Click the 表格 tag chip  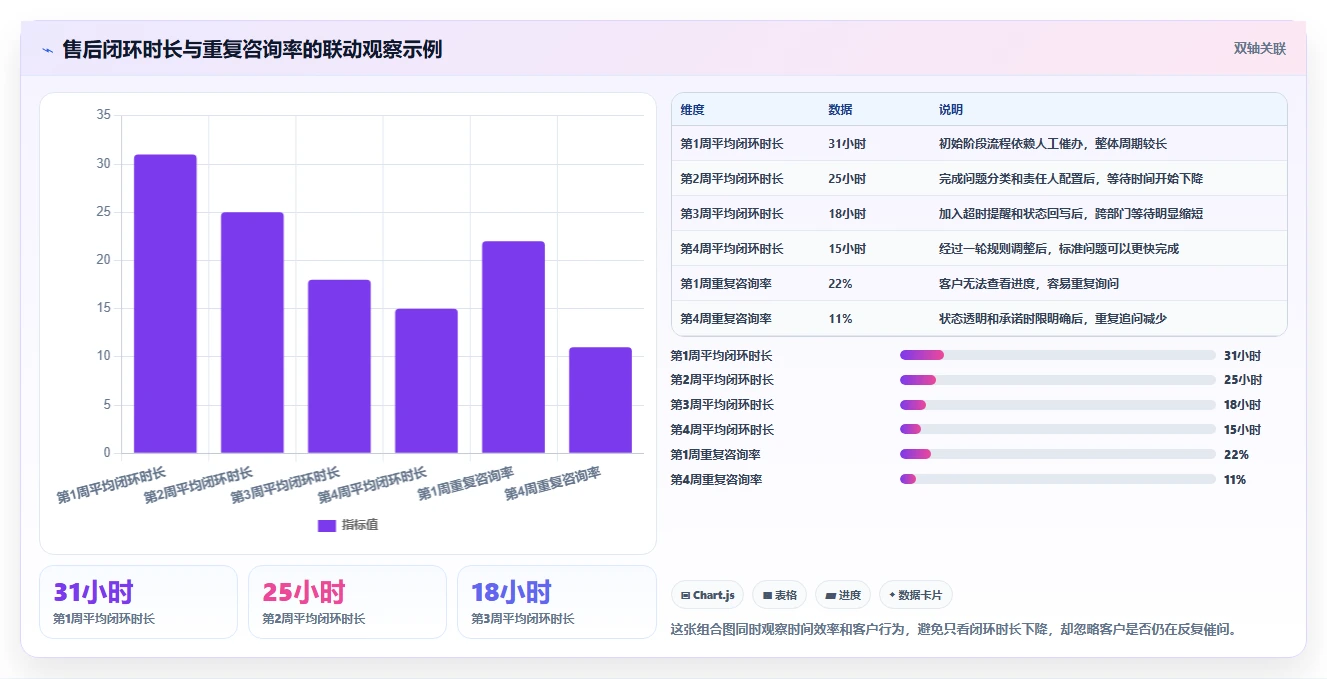pyautogui.click(x=780, y=595)
